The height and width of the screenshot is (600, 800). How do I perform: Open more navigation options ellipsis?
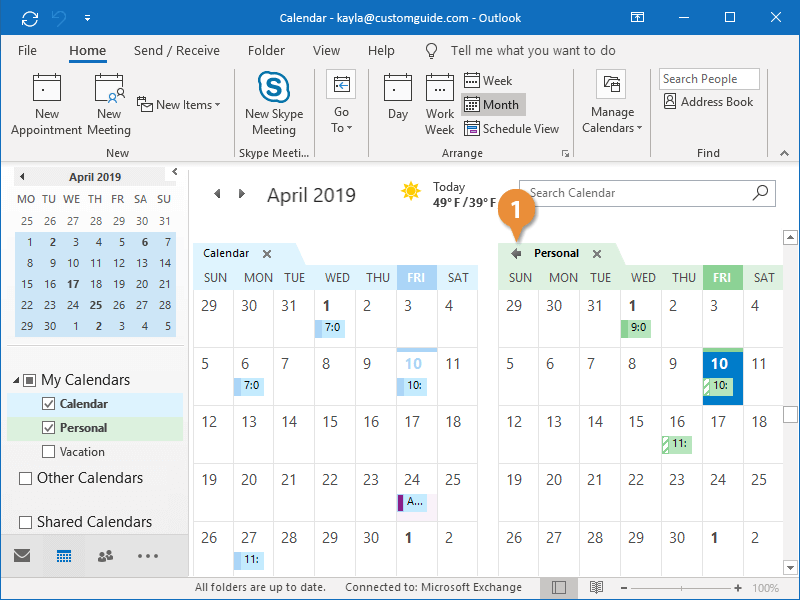click(147, 556)
